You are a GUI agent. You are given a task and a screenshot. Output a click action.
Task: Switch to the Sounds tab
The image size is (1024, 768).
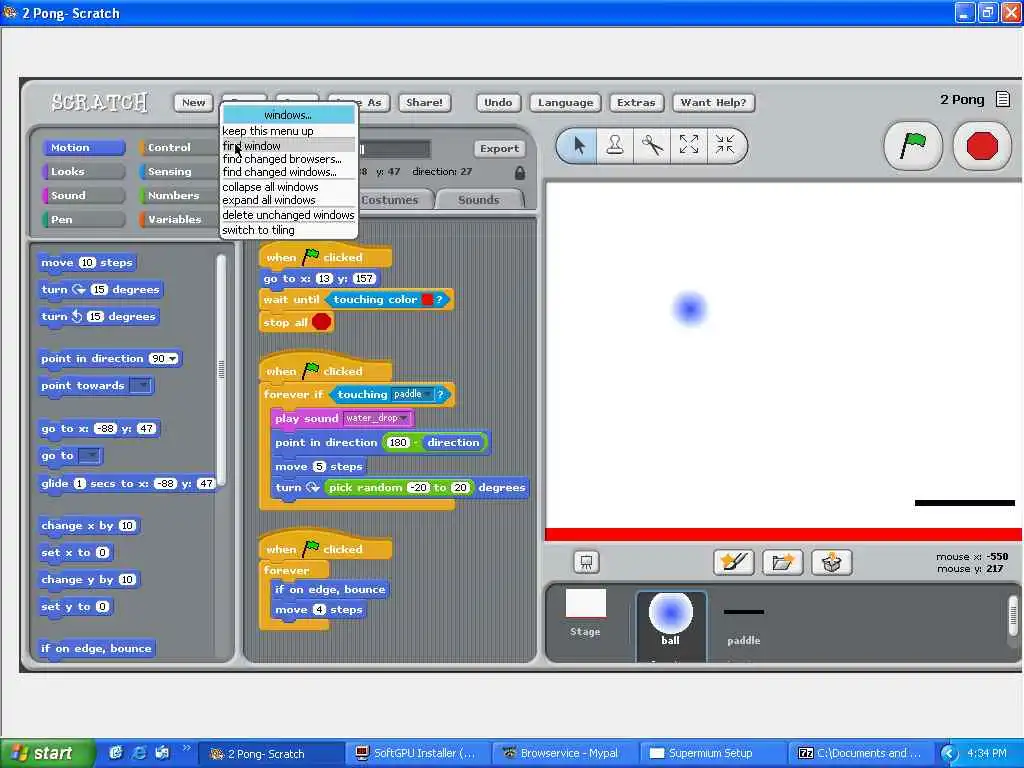[479, 200]
